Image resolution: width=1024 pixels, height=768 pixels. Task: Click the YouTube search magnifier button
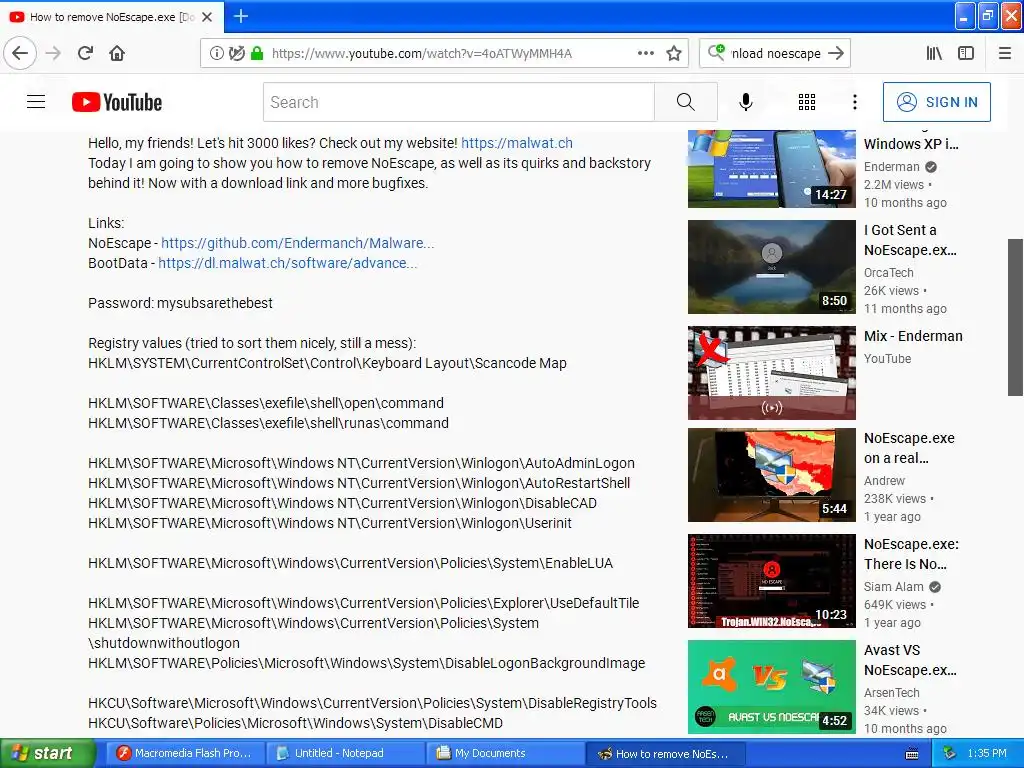click(686, 102)
